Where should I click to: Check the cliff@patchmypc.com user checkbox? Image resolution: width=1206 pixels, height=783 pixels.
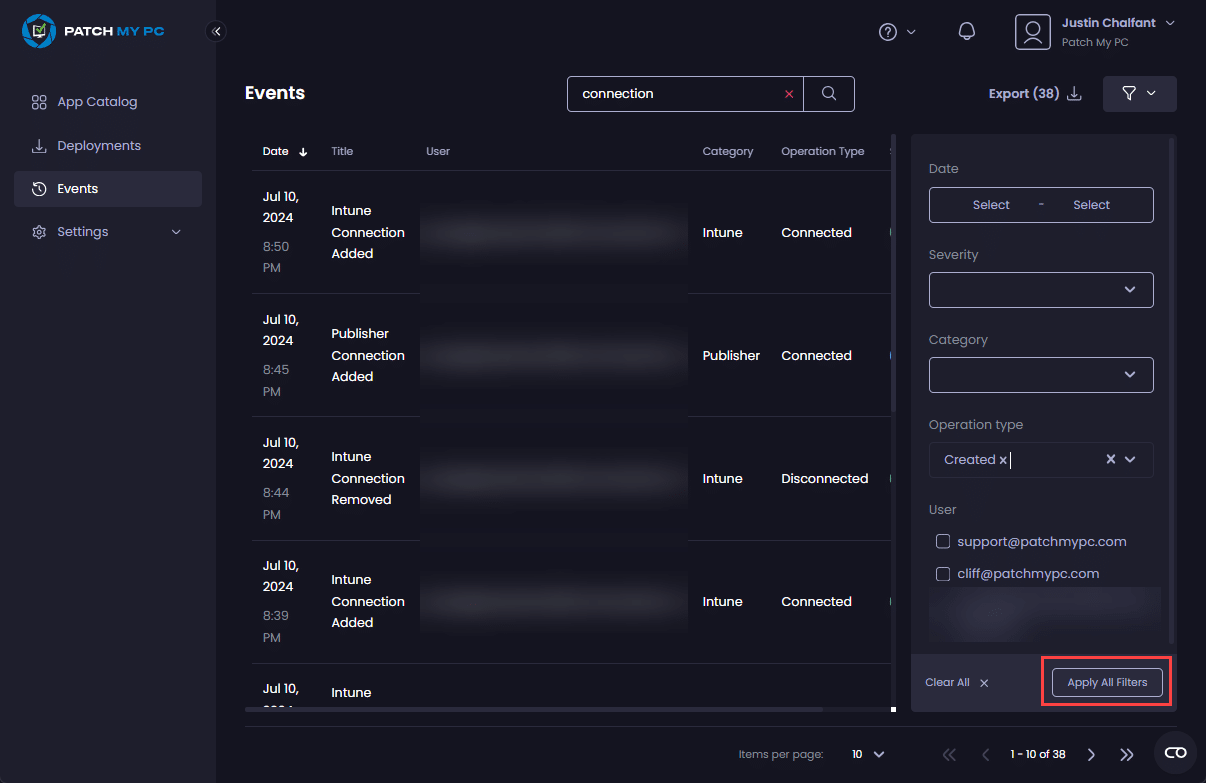[x=942, y=574]
